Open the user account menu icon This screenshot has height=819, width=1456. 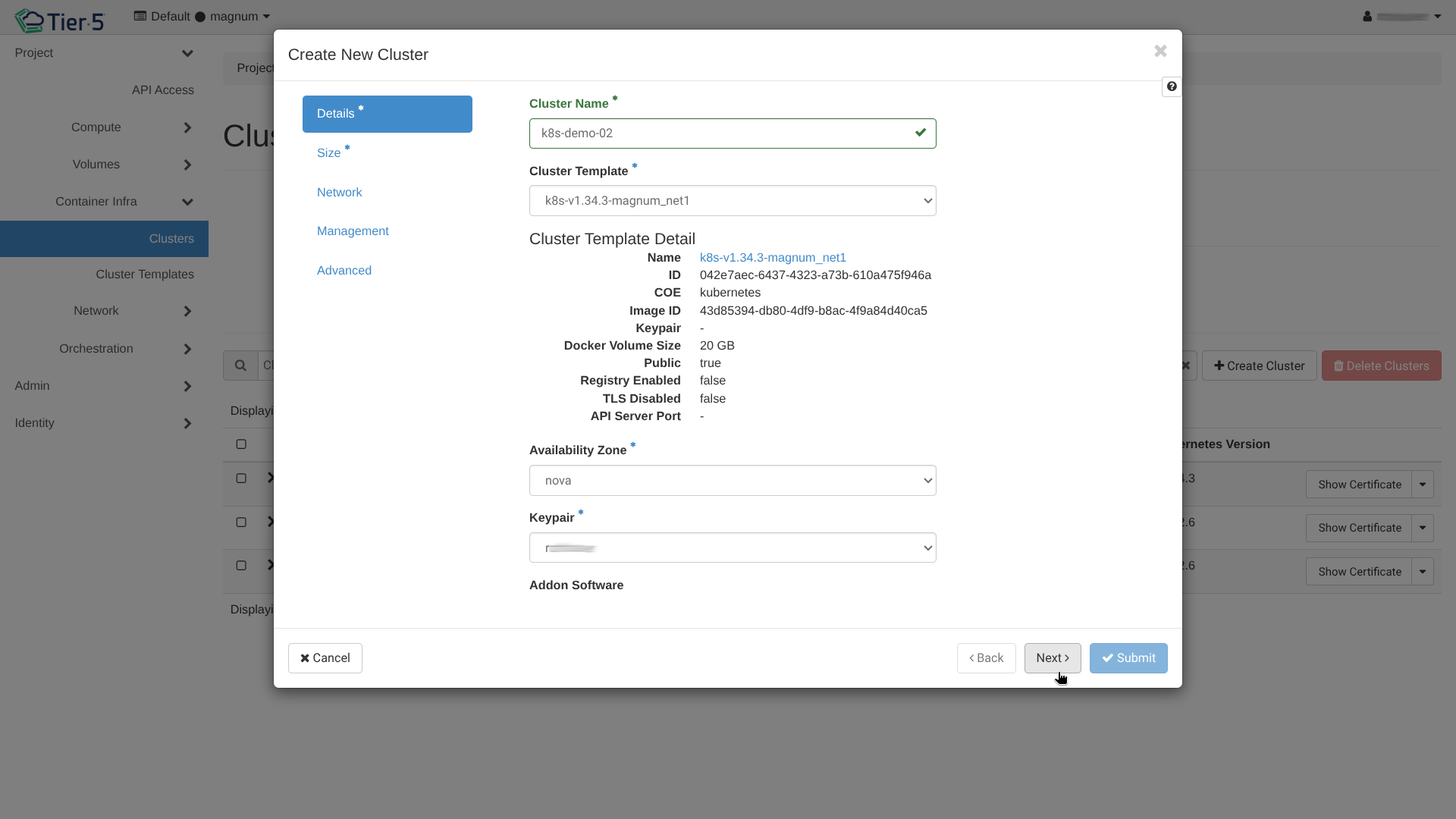point(1367,16)
